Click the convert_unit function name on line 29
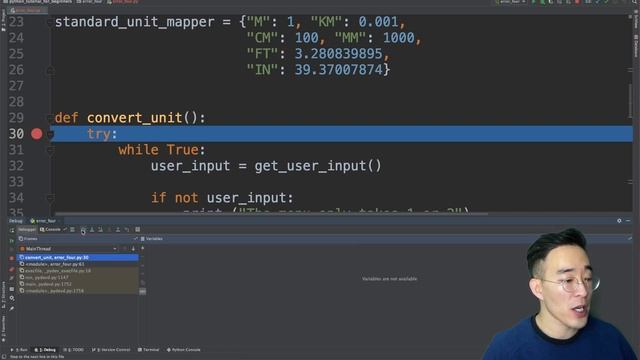Viewport: 640px width, 360px height. 134,118
